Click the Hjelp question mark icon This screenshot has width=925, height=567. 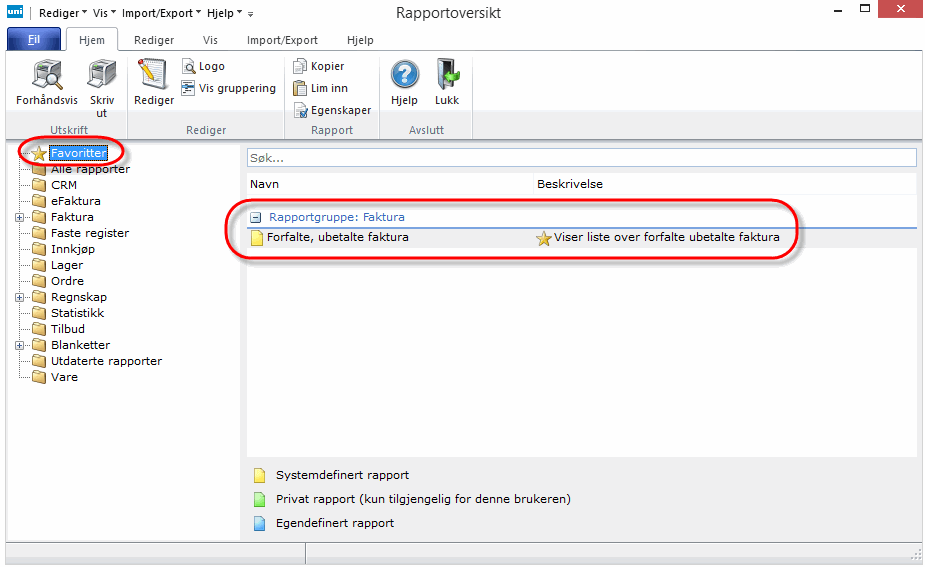(404, 75)
